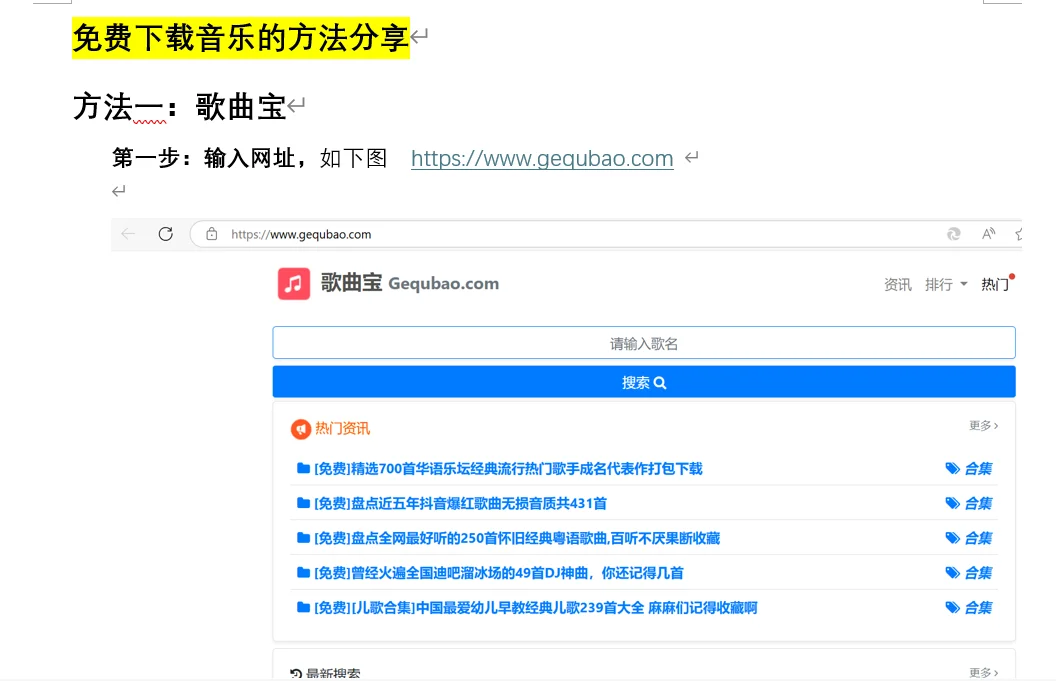
Task: Expand 更多 next to 最新搜索
Action: tap(981, 673)
